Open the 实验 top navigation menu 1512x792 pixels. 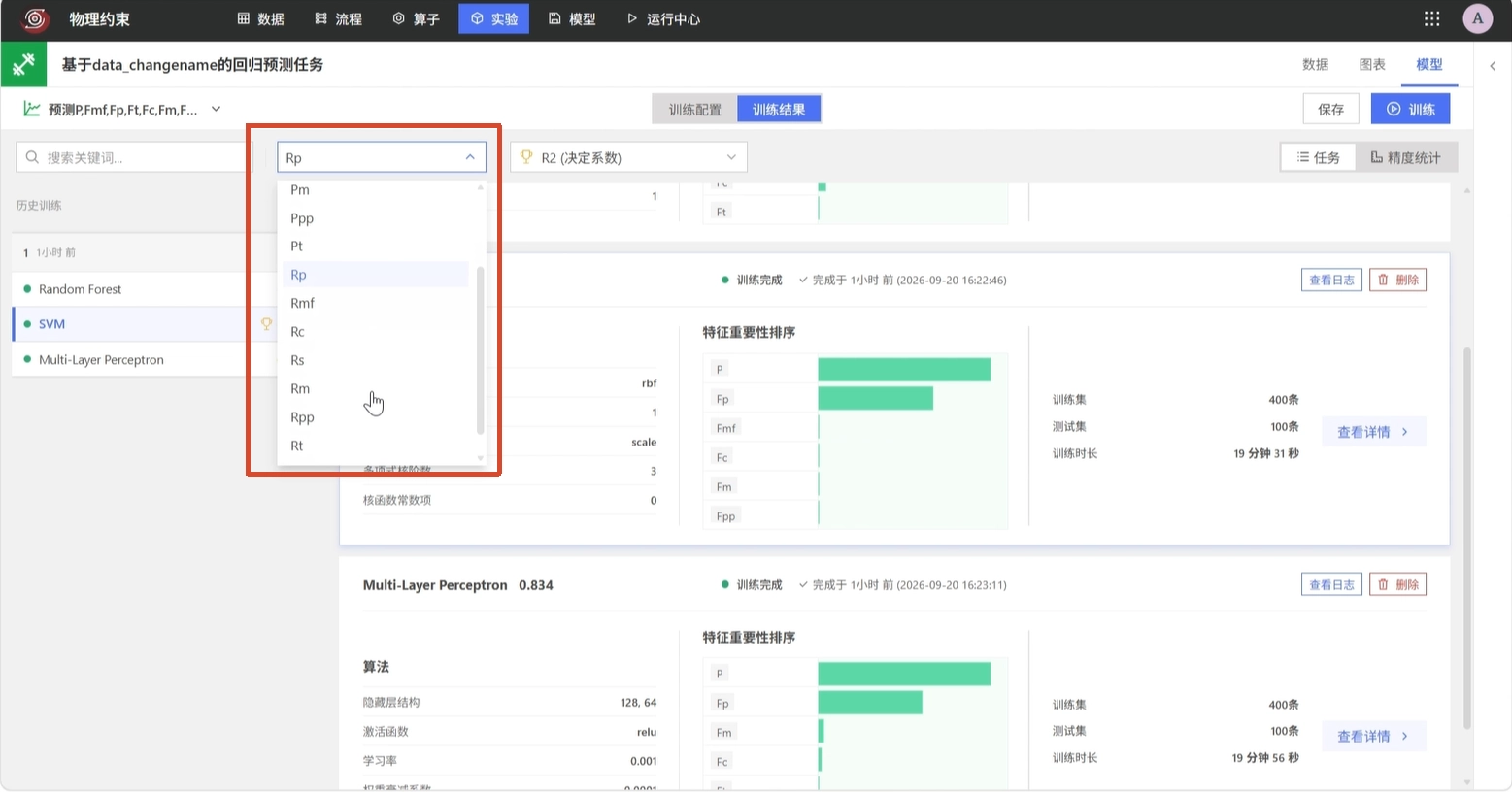[x=493, y=18]
